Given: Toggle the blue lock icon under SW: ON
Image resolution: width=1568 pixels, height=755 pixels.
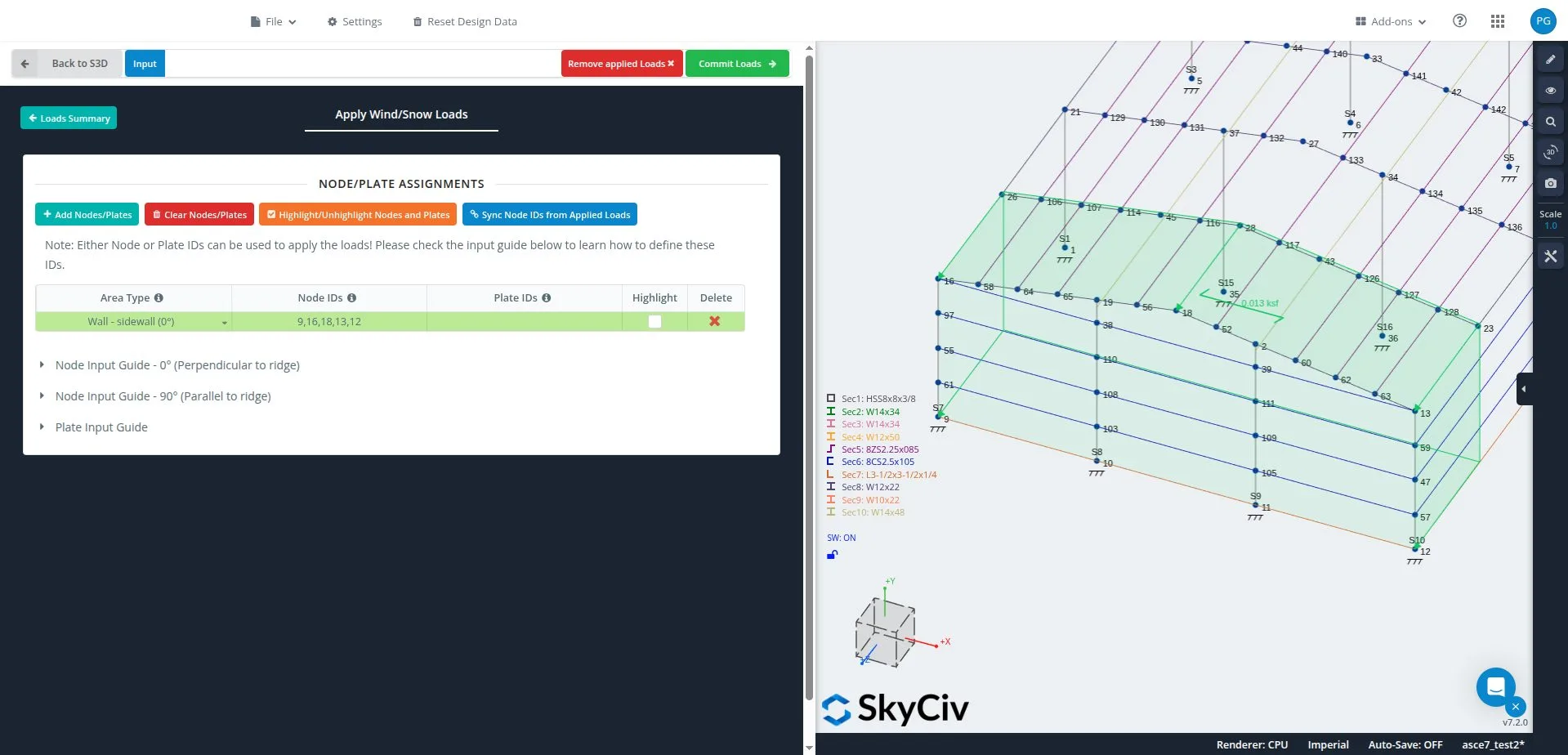Looking at the screenshot, I should click(x=832, y=555).
